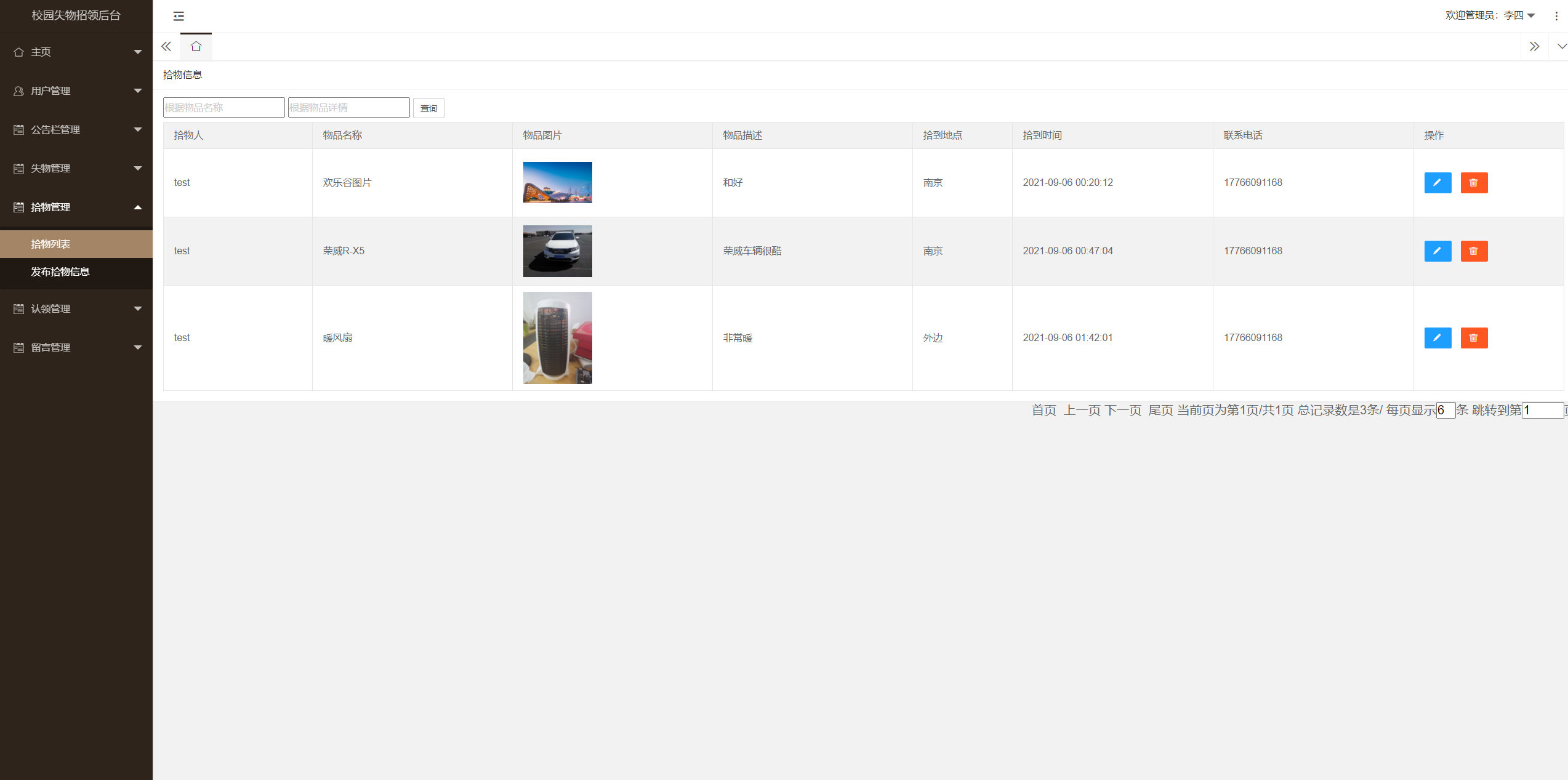Screen dimensions: 1568x780
Task: Edit the 暖风扇 record with the pencil icon
Action: click(x=1437, y=338)
